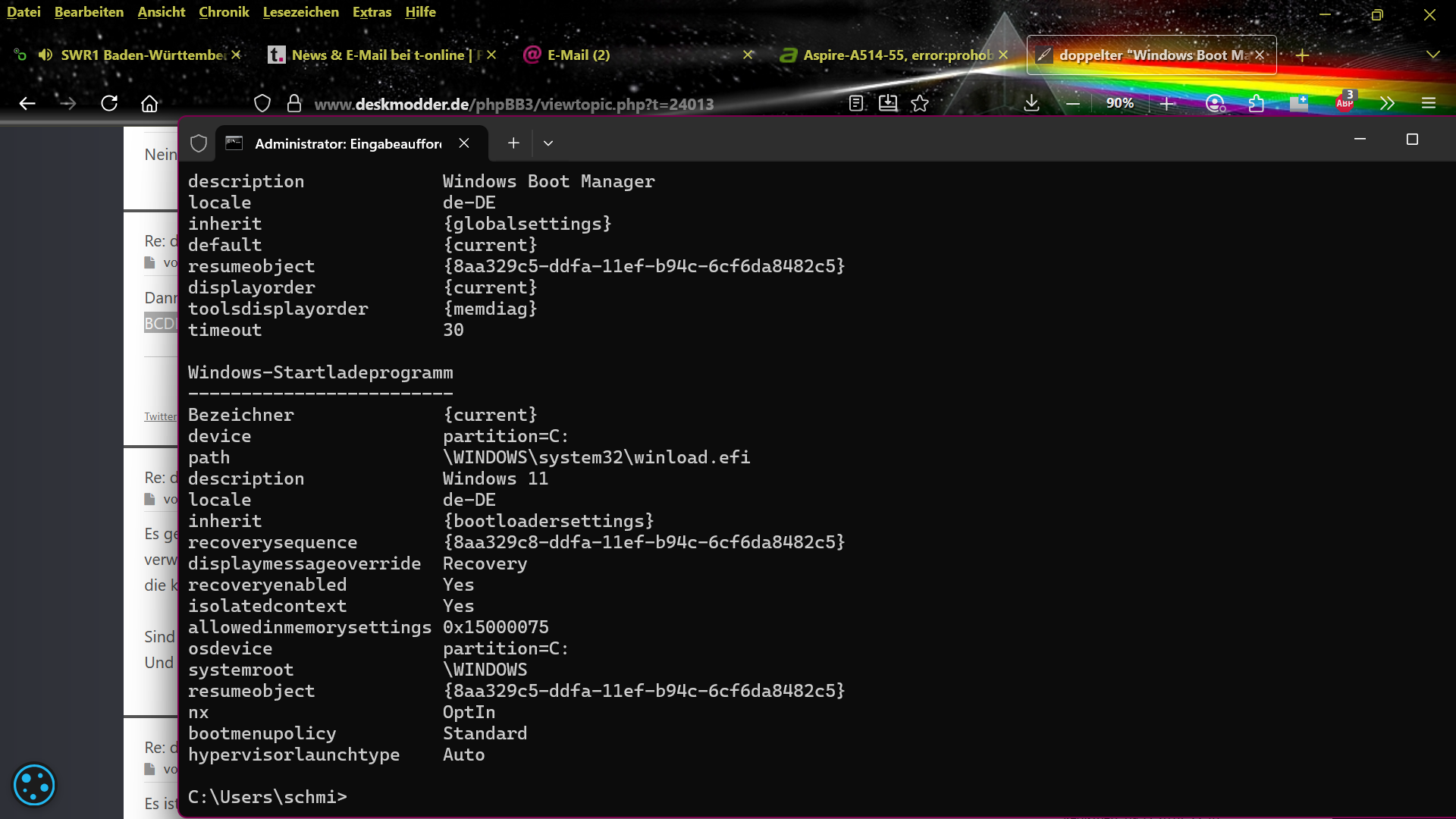Open the extensions puzzle-piece menu
The image size is (1456, 819).
tap(1257, 103)
